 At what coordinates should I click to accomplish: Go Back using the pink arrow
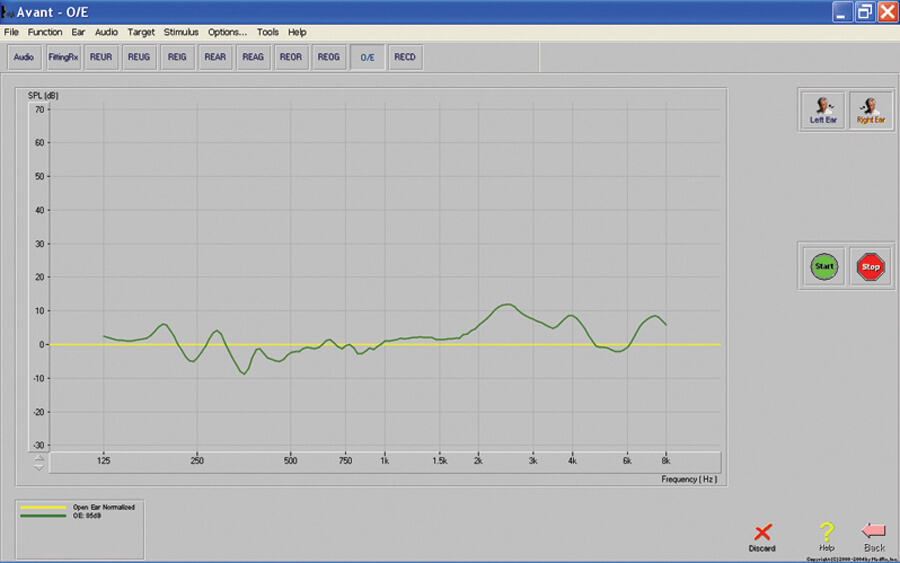[x=874, y=535]
